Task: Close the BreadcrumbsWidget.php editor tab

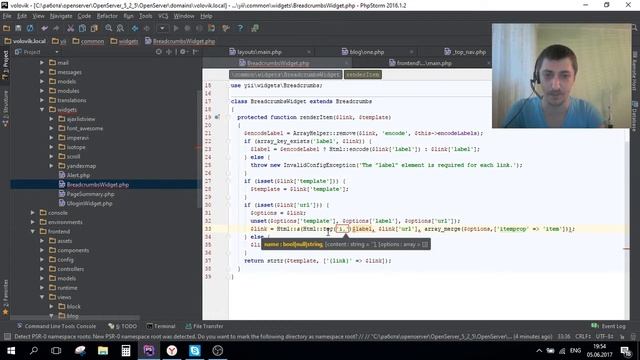Action: point(346,63)
